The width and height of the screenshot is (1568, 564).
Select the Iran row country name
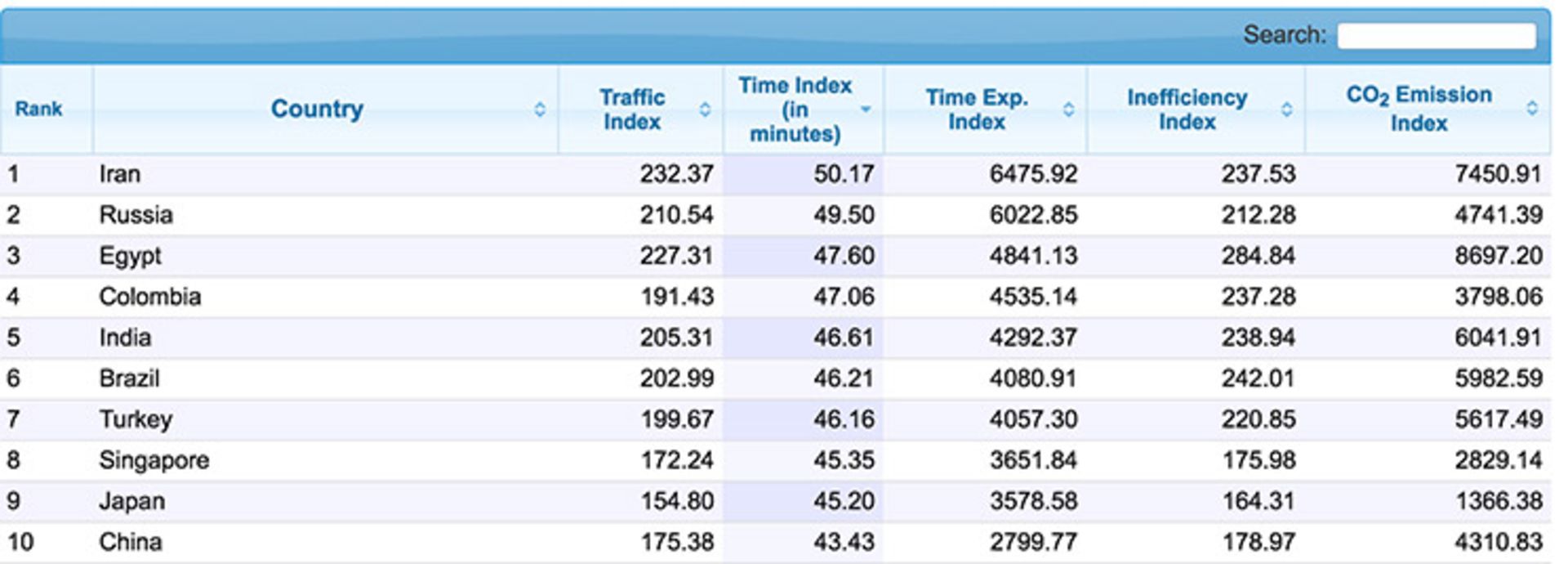point(120,174)
